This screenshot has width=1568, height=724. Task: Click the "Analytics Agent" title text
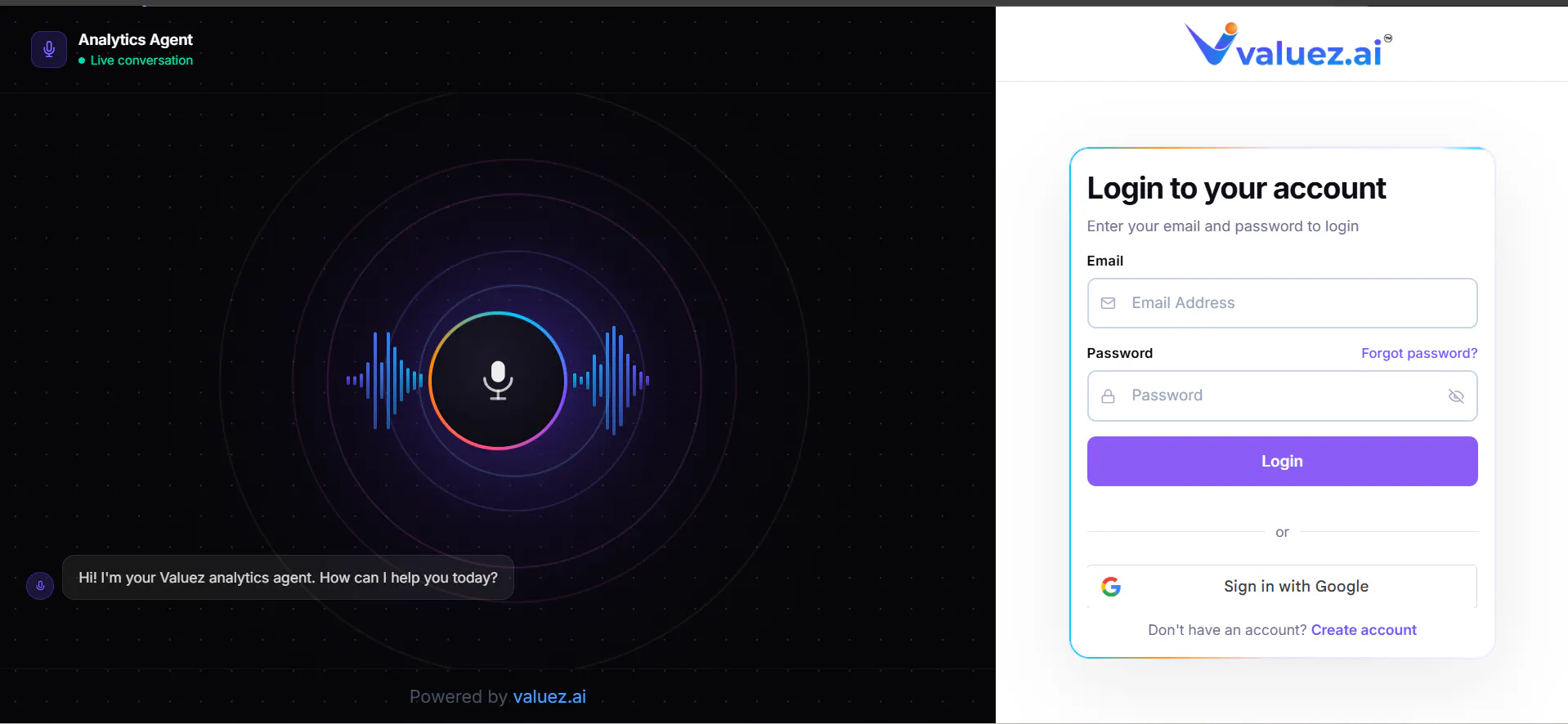click(x=136, y=40)
